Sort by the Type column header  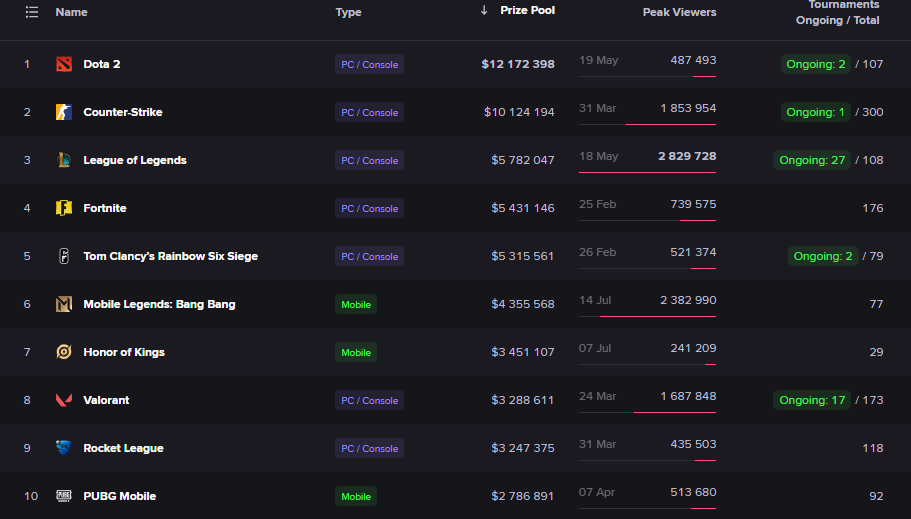(x=349, y=12)
